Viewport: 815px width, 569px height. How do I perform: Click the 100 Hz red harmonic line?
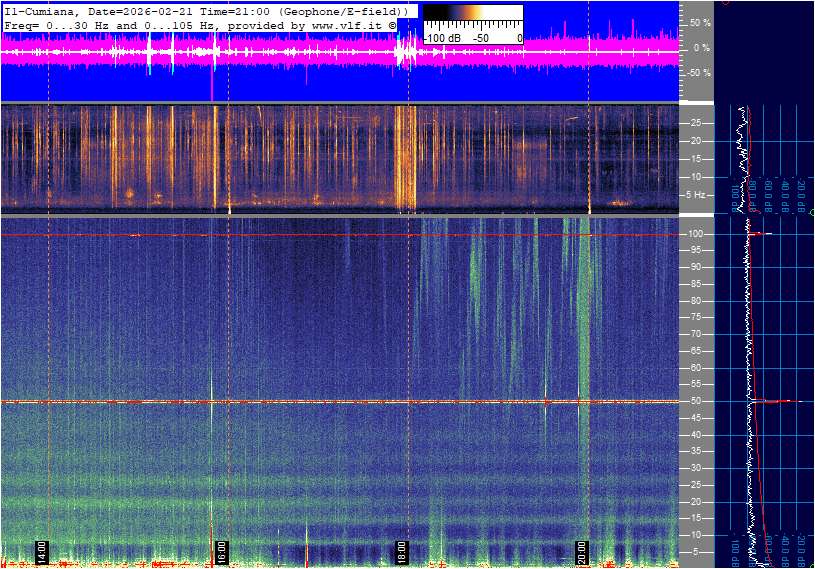point(300,235)
